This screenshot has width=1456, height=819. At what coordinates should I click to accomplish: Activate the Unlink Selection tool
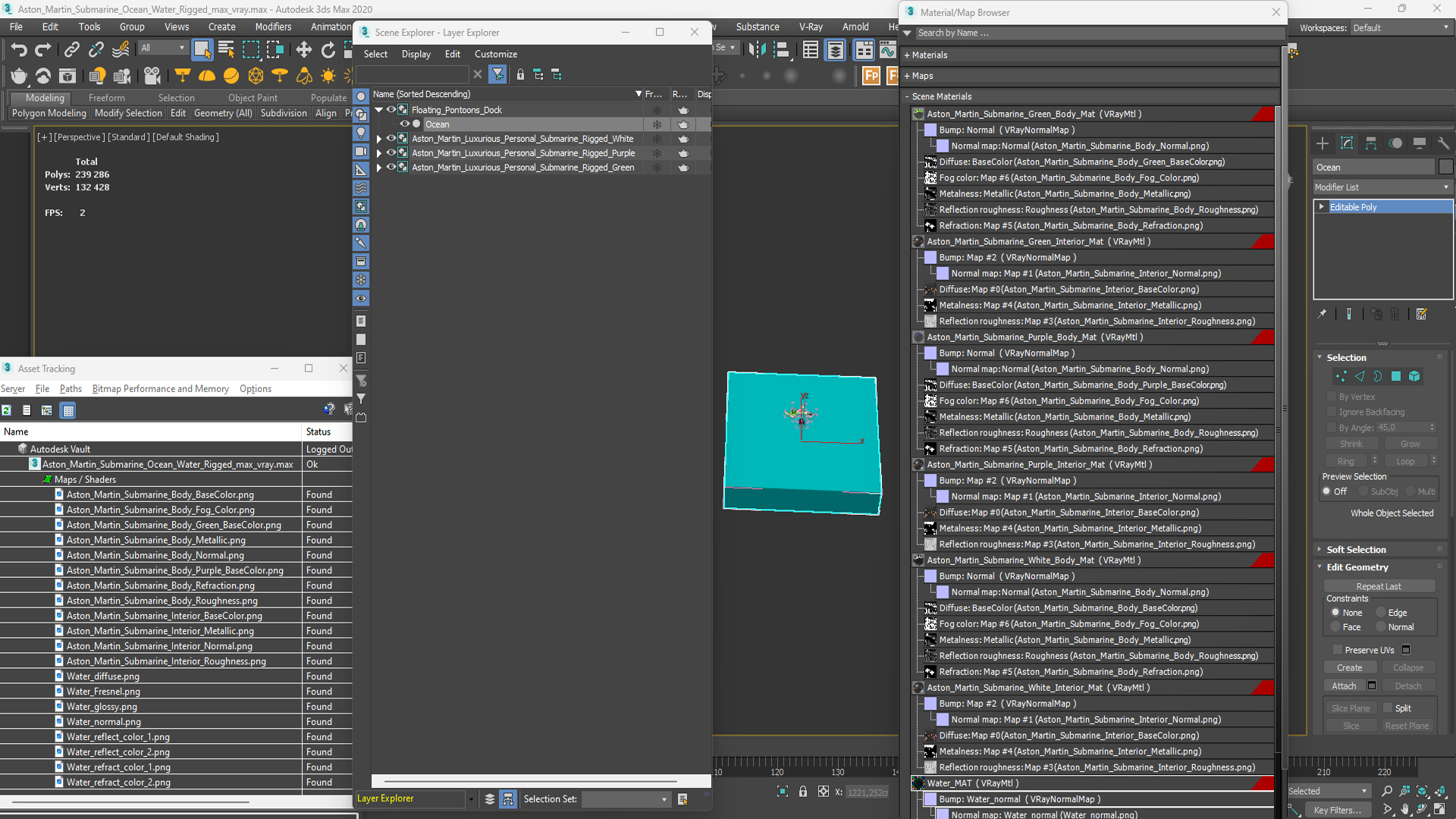96,50
